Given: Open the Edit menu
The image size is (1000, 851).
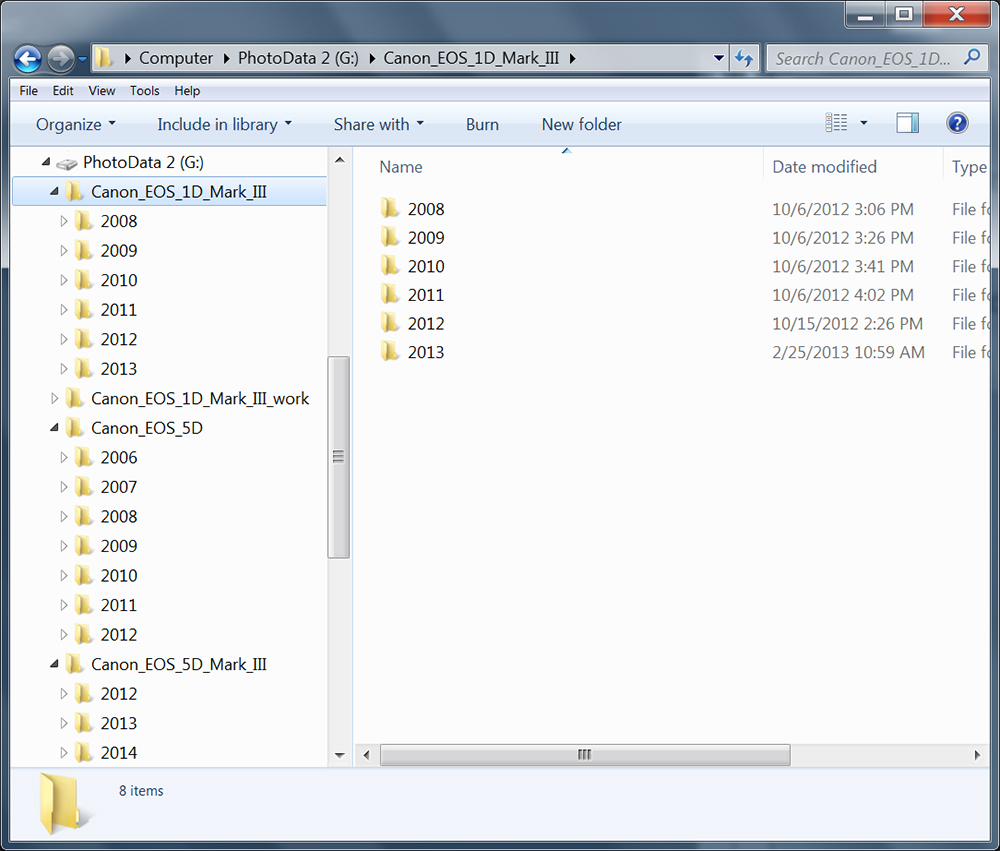Looking at the screenshot, I should coord(63,91).
